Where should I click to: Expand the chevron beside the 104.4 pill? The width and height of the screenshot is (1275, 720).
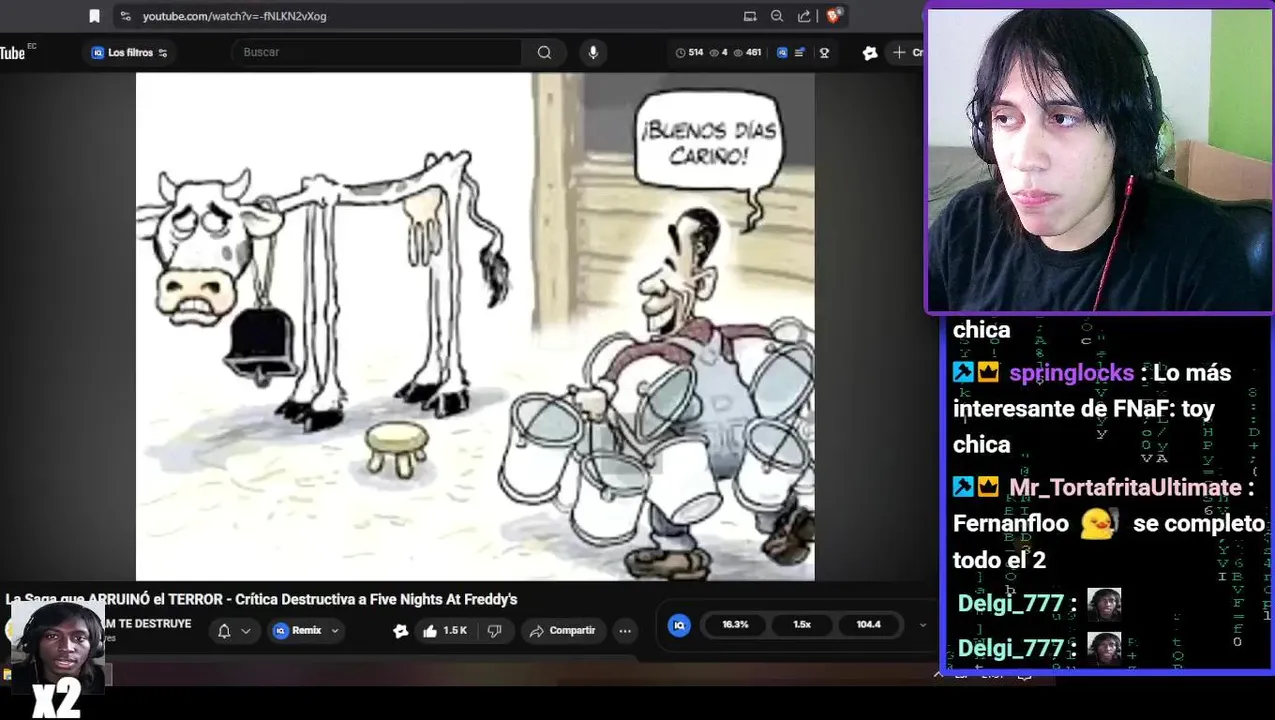pos(922,625)
